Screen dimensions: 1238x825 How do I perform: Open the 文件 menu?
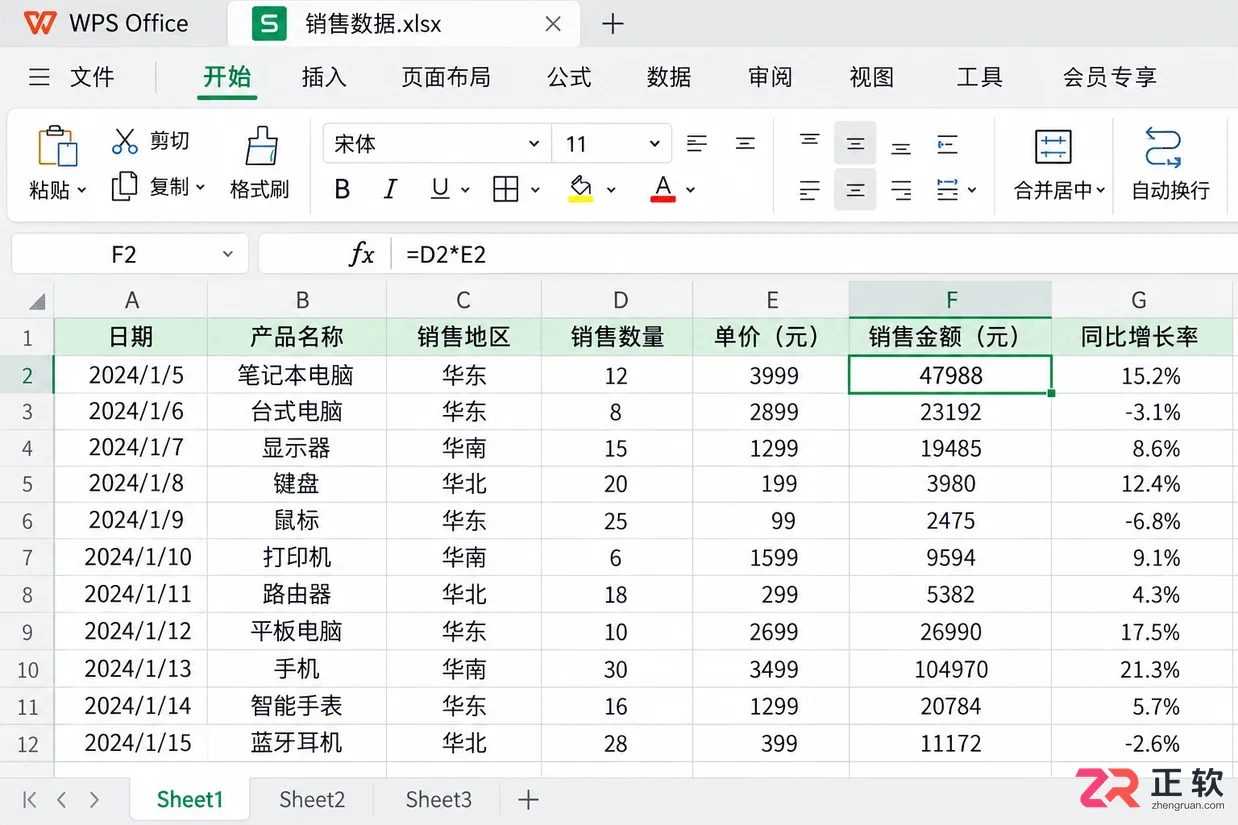92,77
